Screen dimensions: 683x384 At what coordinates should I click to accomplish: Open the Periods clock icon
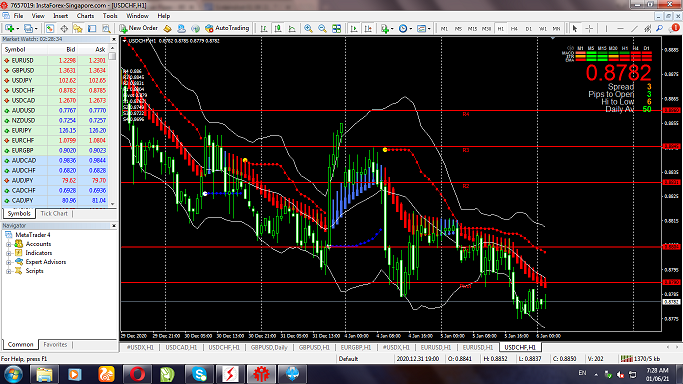403,28
